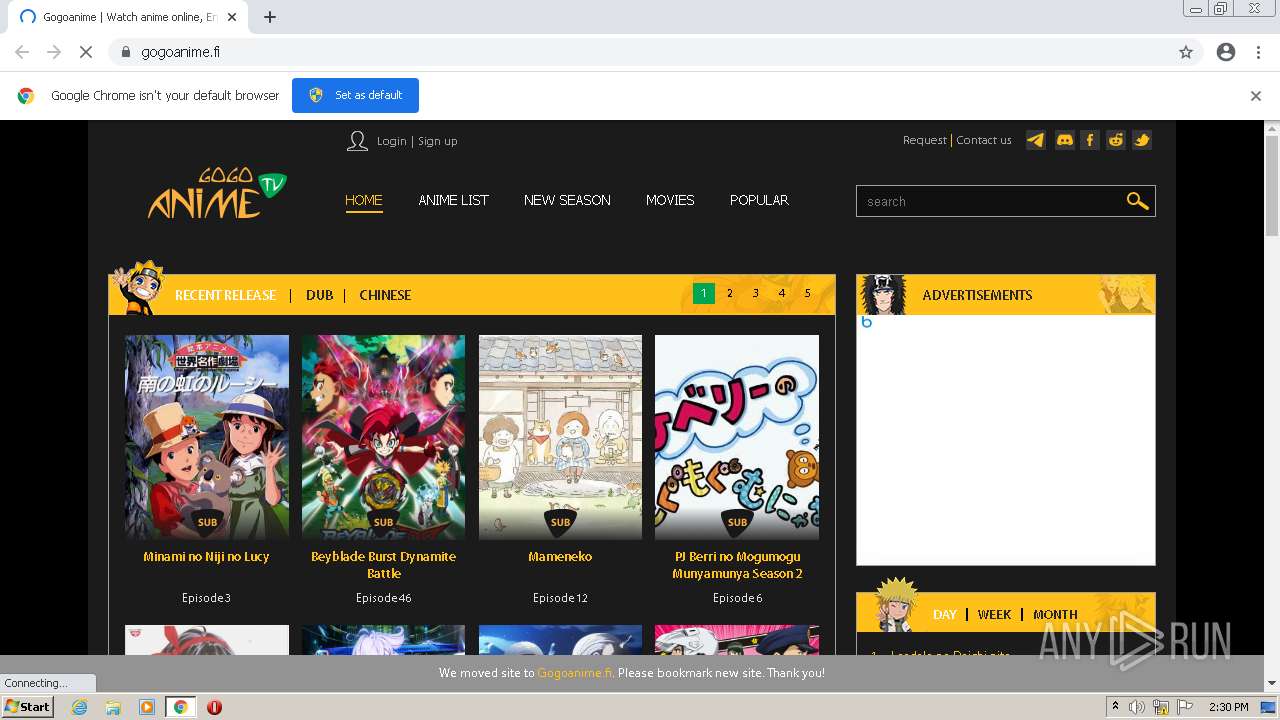Click PJ Berri no Mogumogu Munyamunya title

click(x=737, y=565)
